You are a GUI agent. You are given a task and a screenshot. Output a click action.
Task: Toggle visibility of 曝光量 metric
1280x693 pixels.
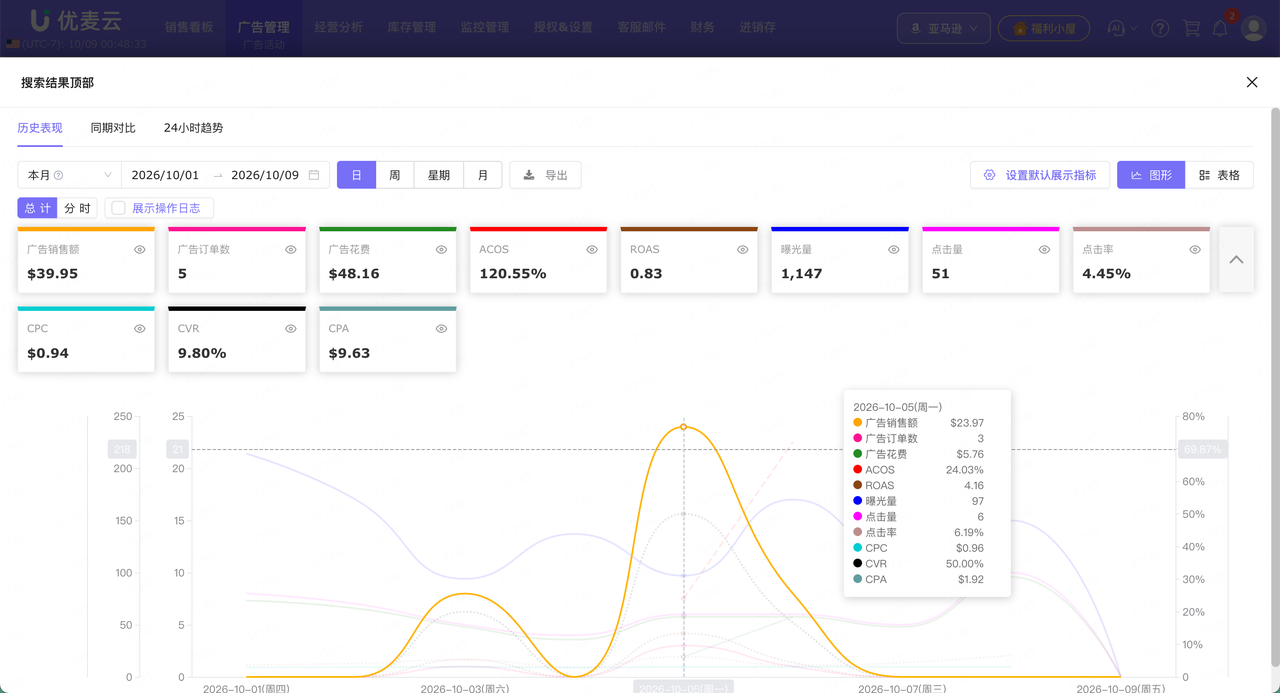pos(894,250)
